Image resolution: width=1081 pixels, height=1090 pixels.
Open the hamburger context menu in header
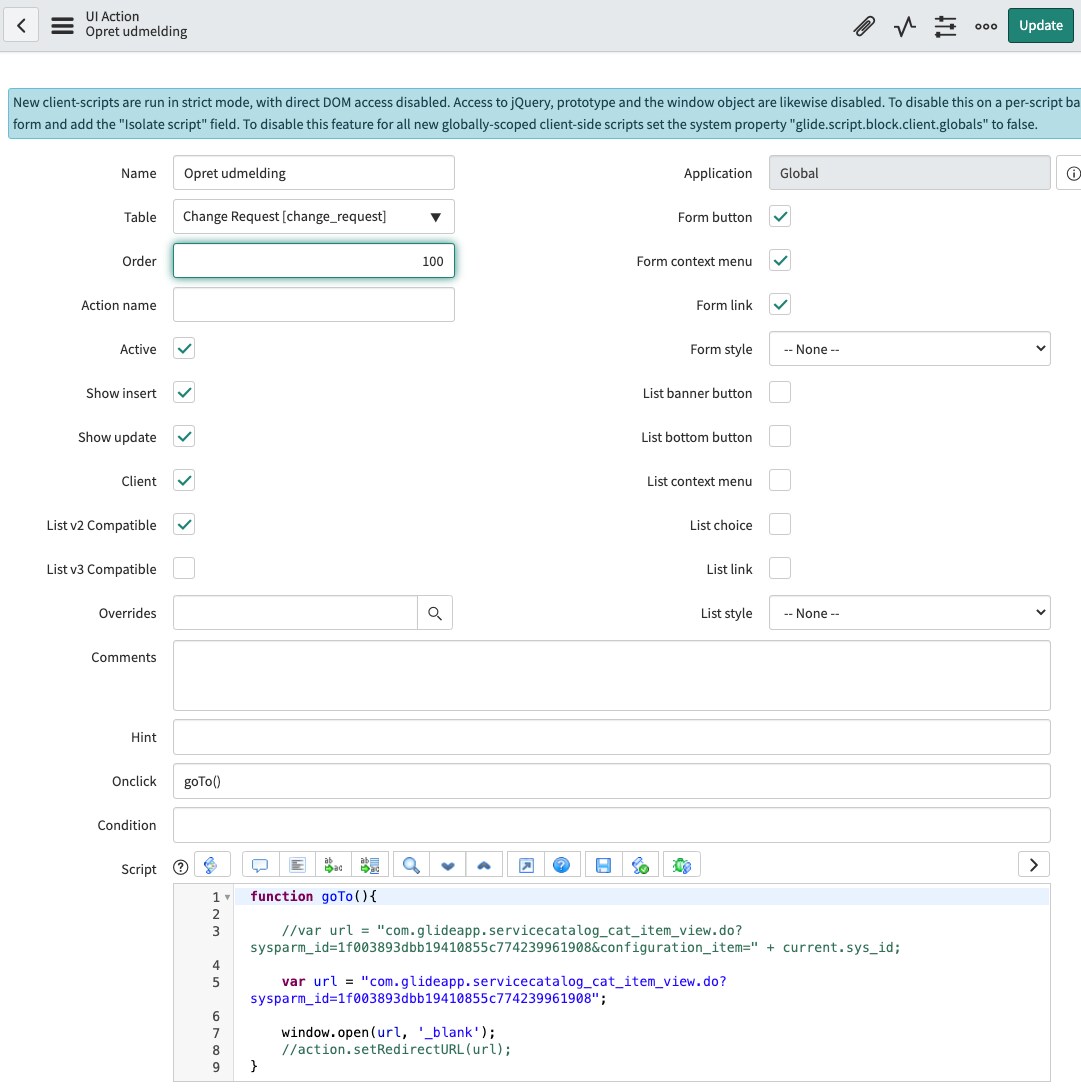[62, 26]
